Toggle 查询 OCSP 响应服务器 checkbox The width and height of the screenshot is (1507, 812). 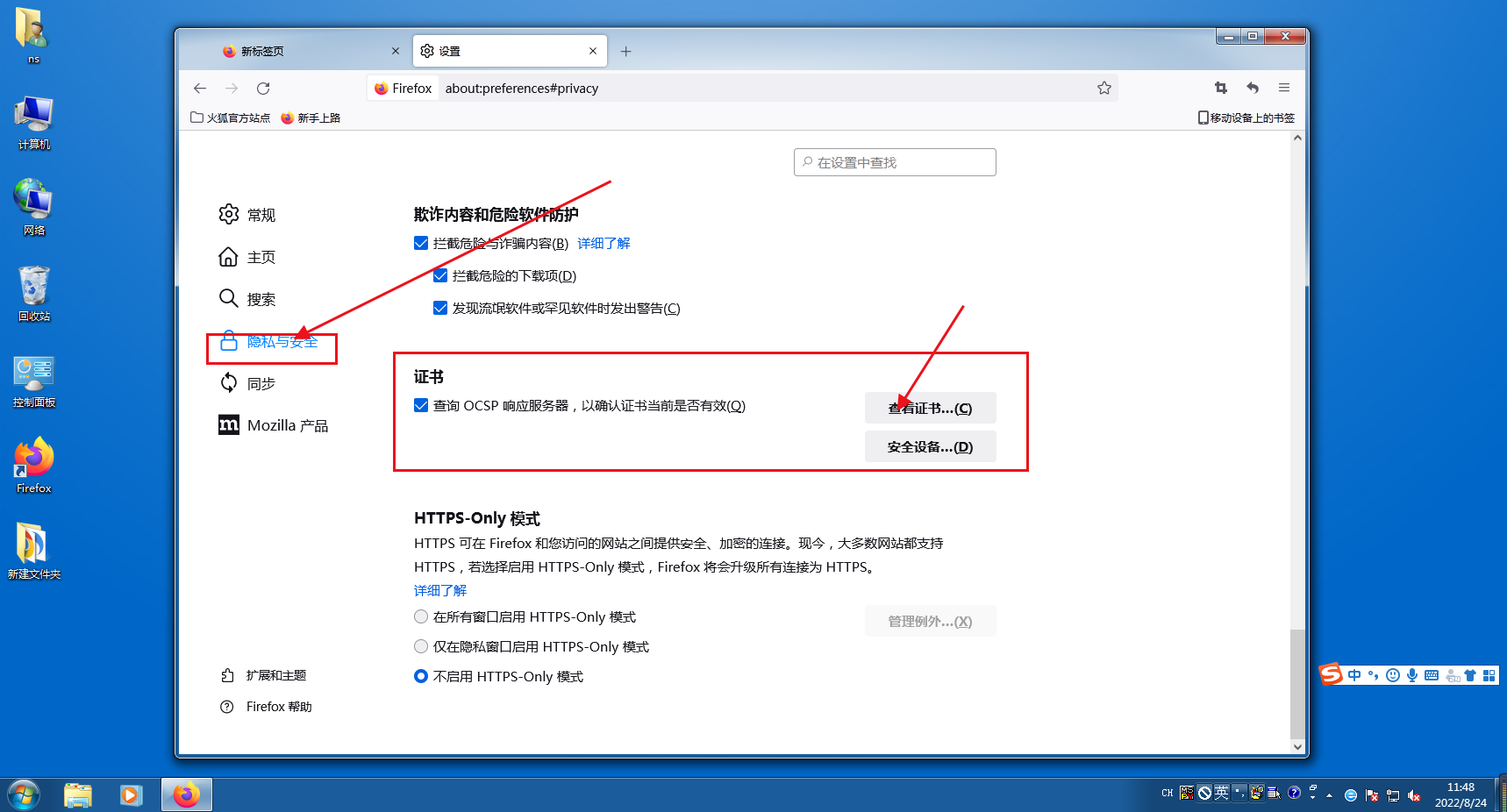click(421, 405)
